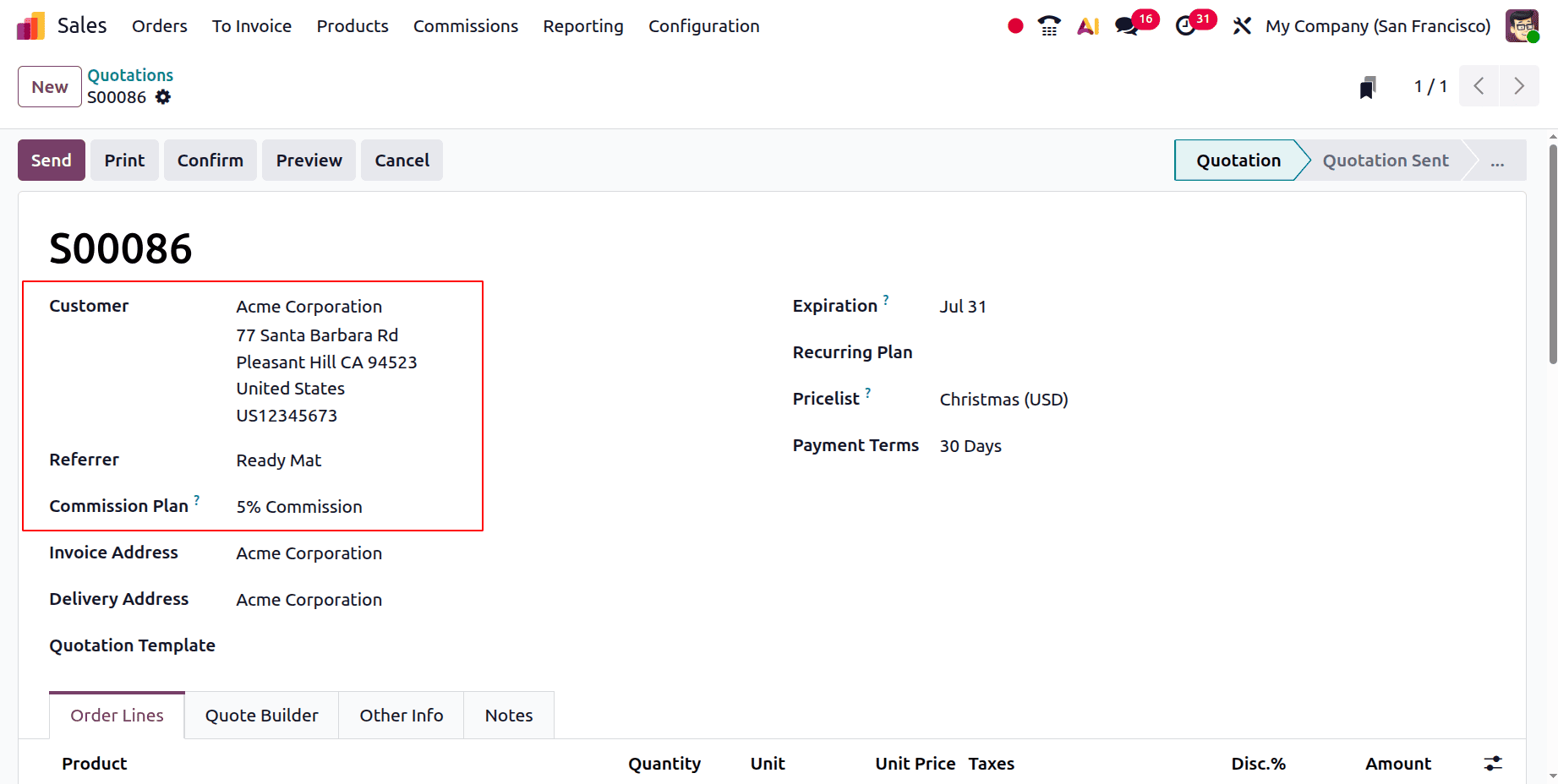Select the Quotation Sent status stage
1558x784 pixels.
click(1386, 161)
